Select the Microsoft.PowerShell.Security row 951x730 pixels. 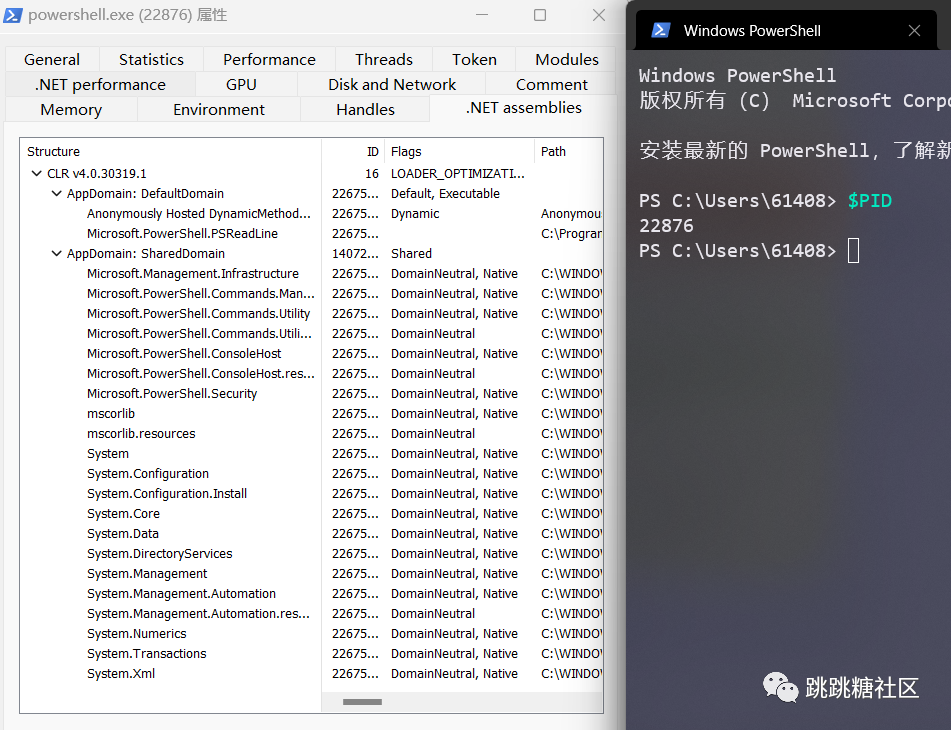312,393
